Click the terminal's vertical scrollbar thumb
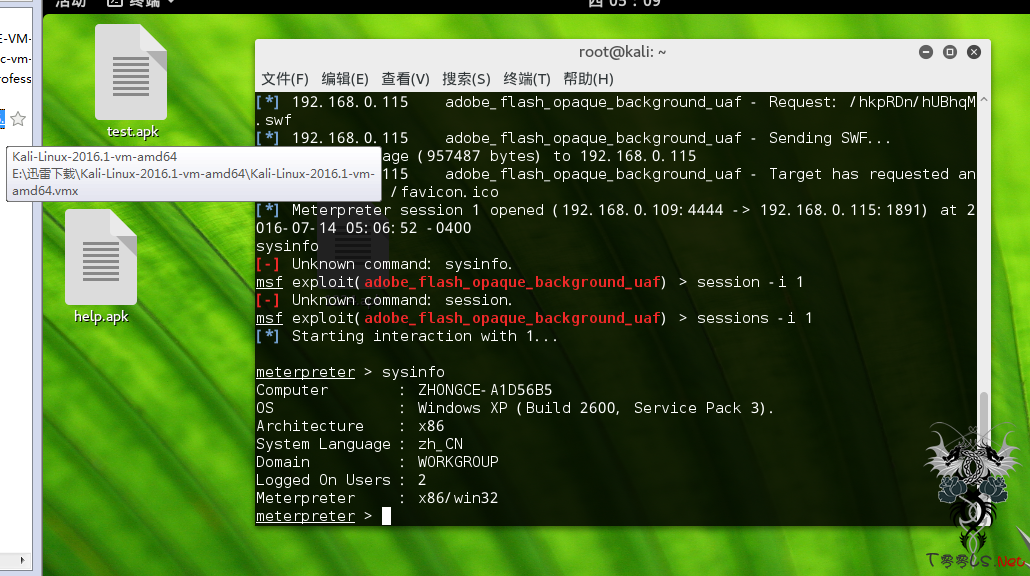 pyautogui.click(x=983, y=457)
